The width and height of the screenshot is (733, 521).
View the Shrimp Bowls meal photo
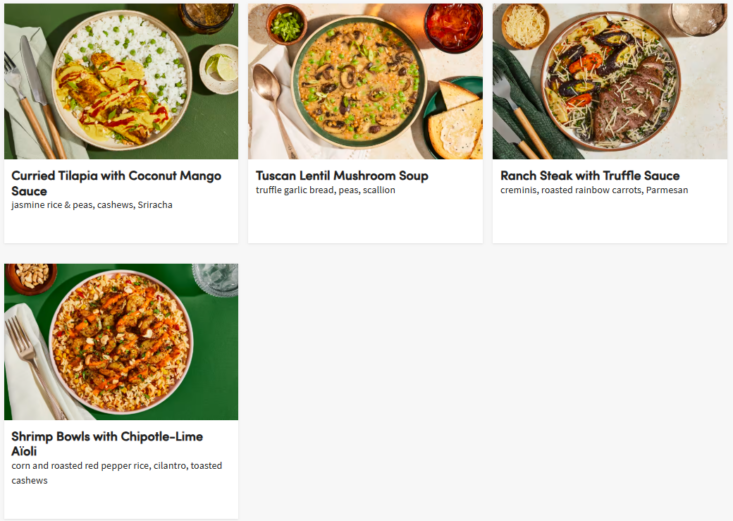121,341
